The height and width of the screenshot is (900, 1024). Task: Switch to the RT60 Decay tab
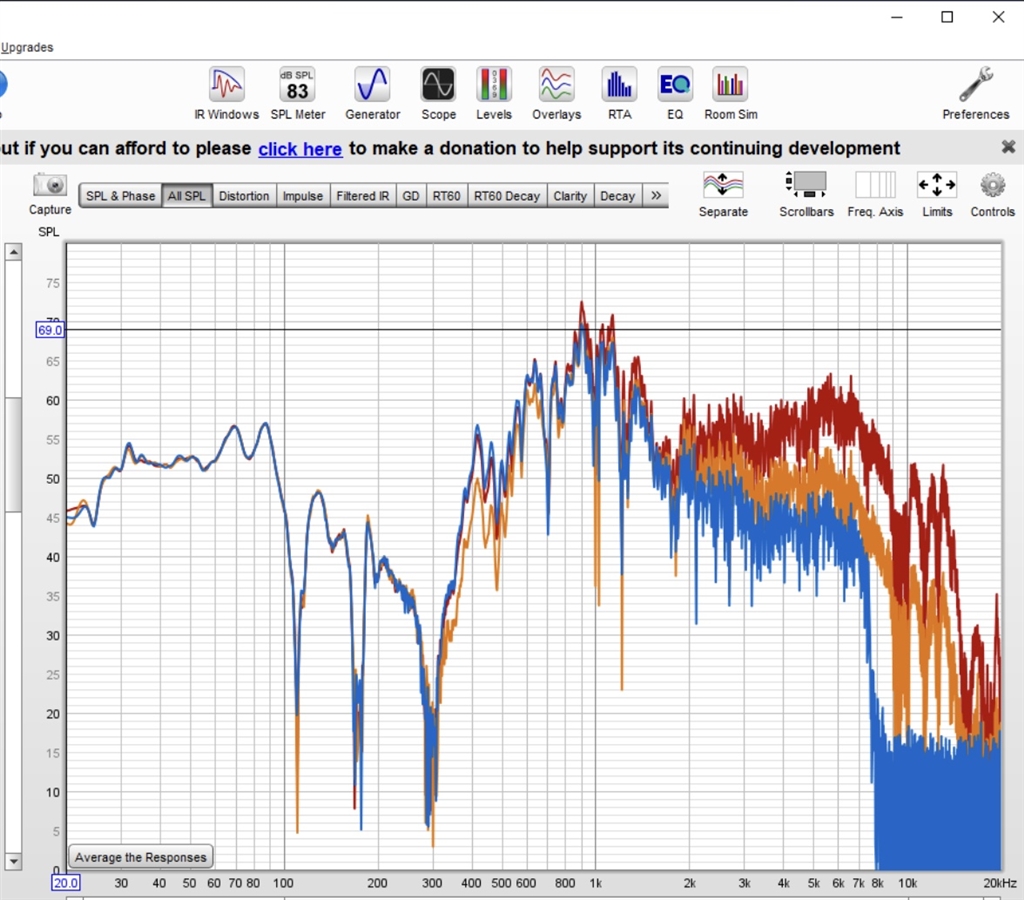507,196
